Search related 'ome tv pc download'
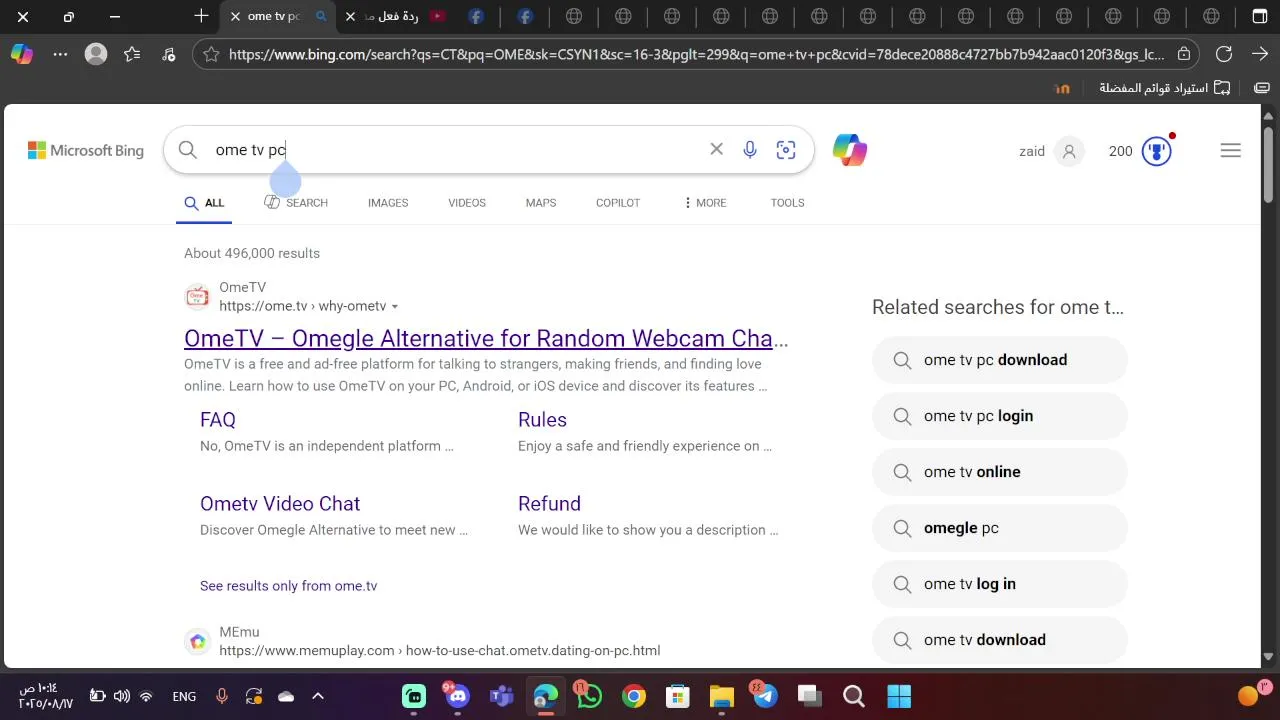Screen dimensions: 1280x720 pos(999,360)
